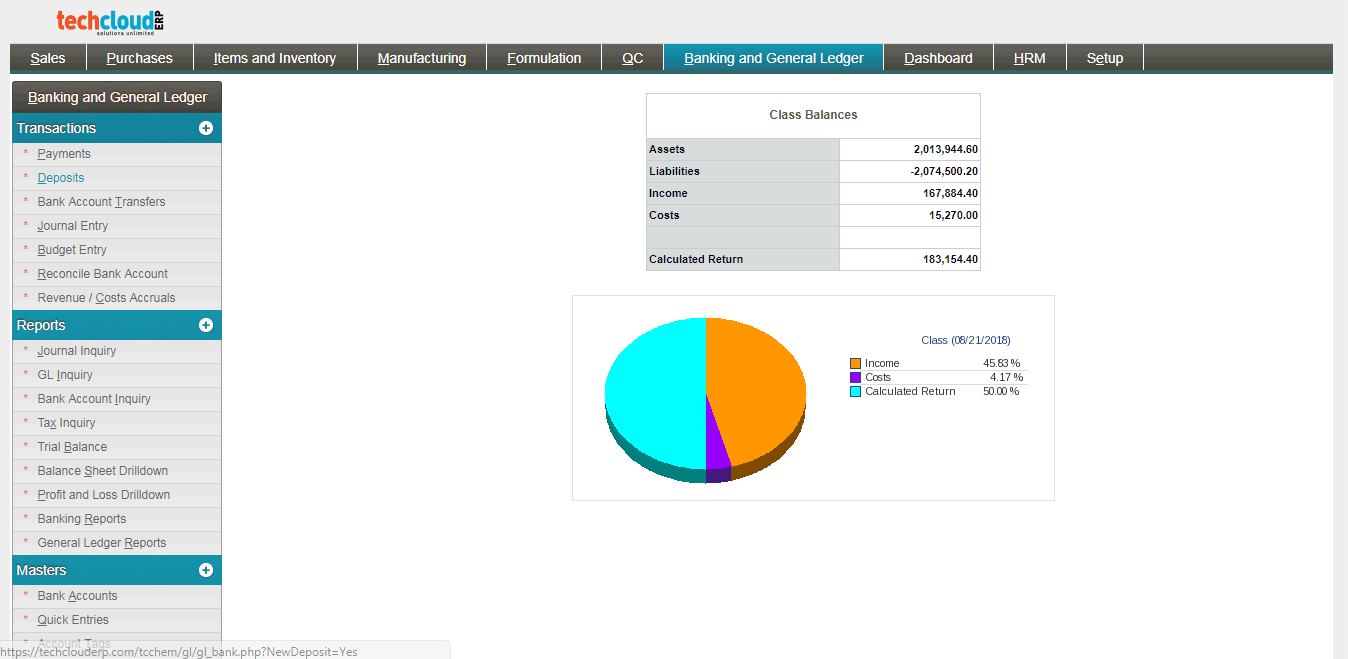The height and width of the screenshot is (659, 1348).
Task: Open the Payments transaction link
Action: 64,154
